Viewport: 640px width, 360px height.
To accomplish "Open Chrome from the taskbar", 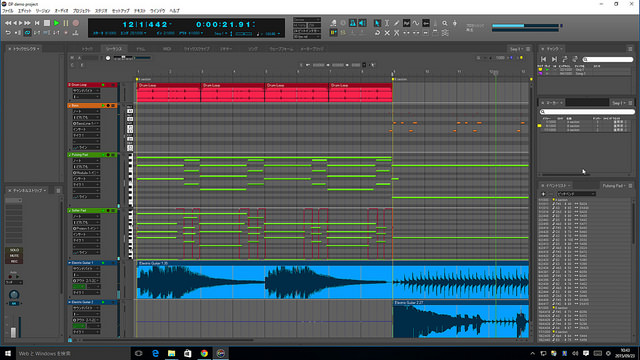I will pos(204,353).
